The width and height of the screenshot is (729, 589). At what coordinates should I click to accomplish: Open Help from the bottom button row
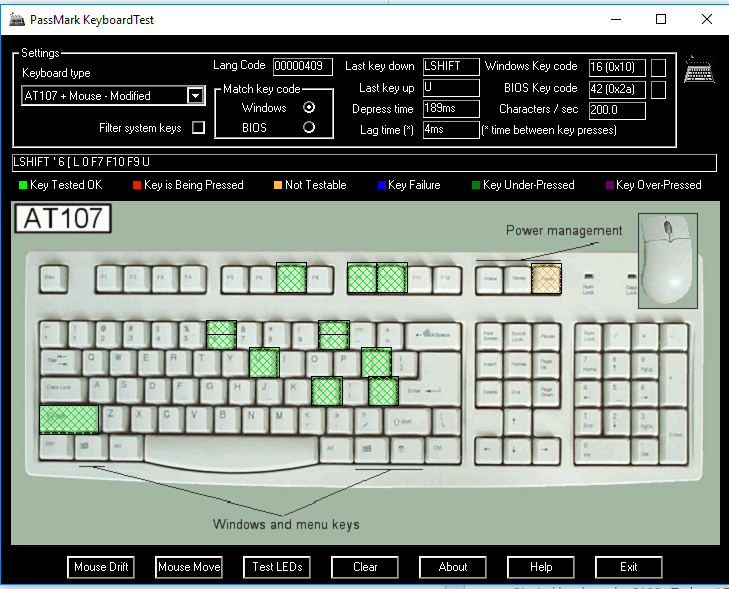point(540,567)
